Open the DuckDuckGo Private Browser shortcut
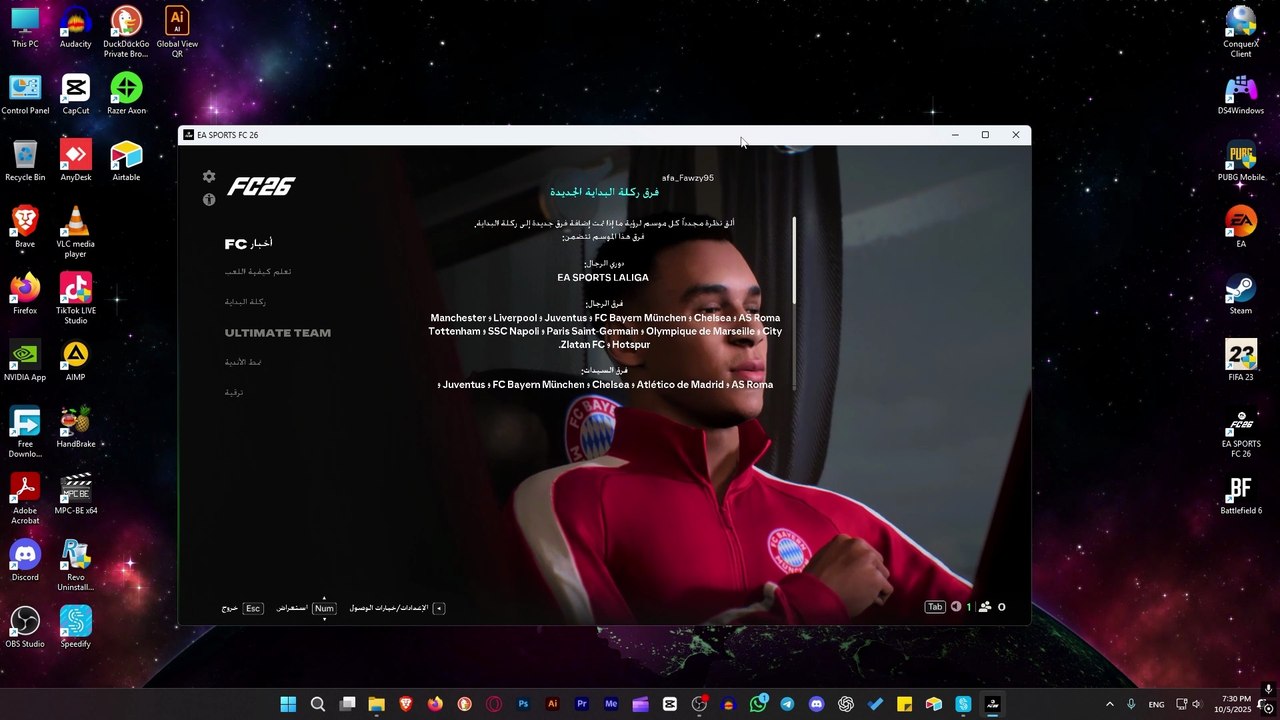Image resolution: width=1280 pixels, height=720 pixels. click(x=126, y=32)
